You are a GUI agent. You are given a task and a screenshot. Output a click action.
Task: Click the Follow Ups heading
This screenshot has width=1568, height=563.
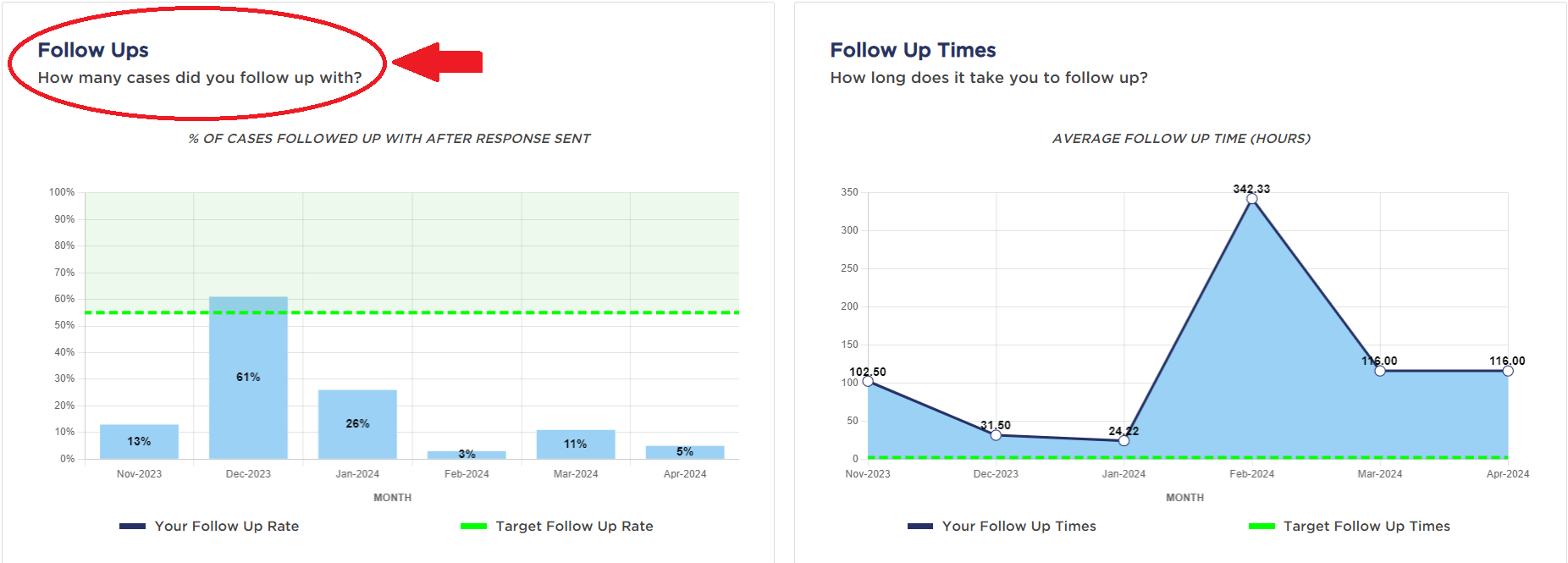93,50
